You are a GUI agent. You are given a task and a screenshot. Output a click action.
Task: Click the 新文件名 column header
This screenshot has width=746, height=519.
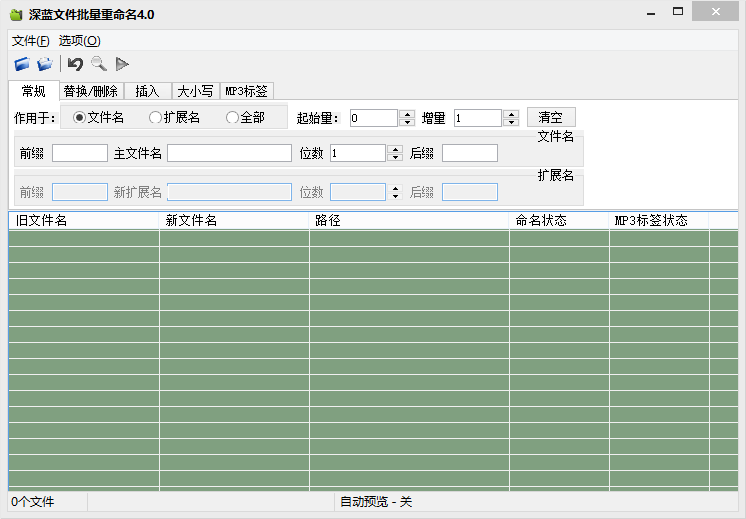tap(234, 221)
